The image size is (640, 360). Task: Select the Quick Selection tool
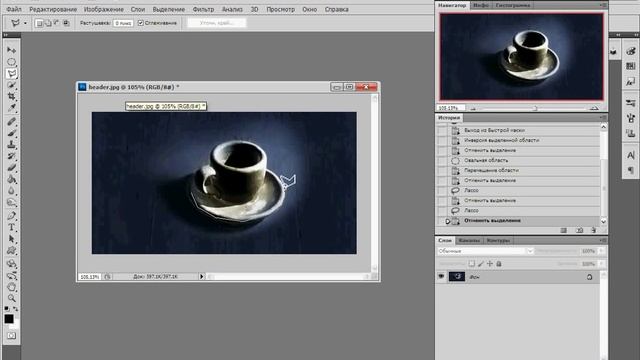(11, 85)
